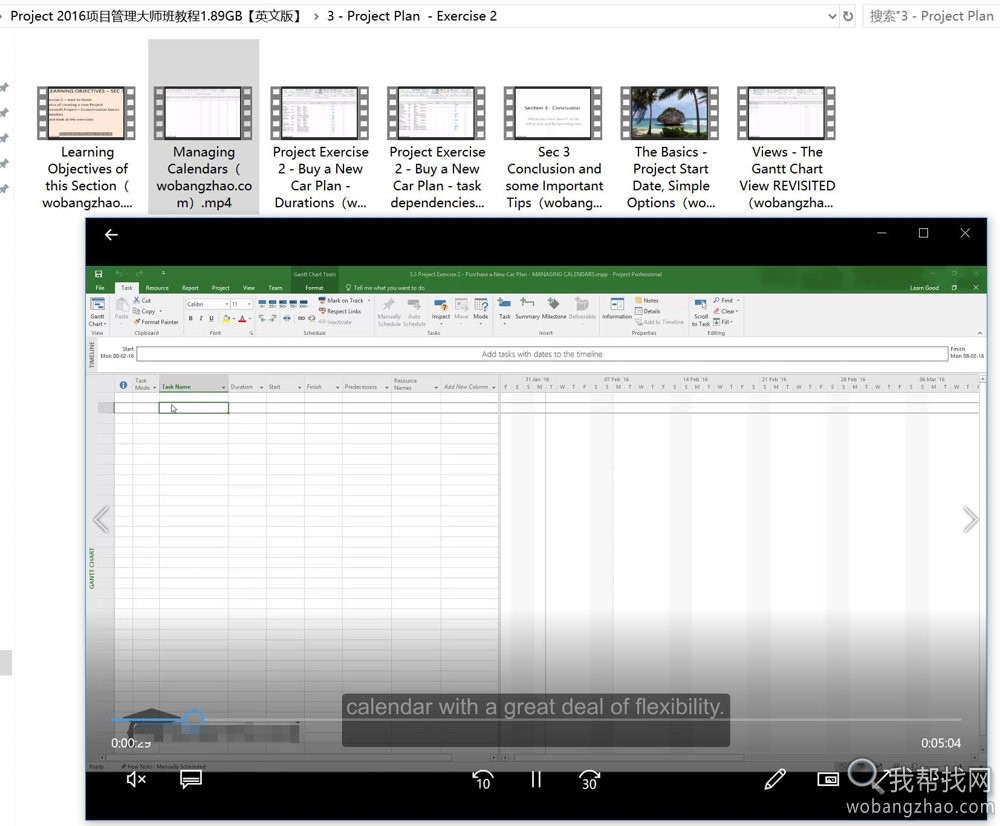This screenshot has width=1000, height=826.
Task: Go to the previous video with left chevron
Action: (101, 520)
